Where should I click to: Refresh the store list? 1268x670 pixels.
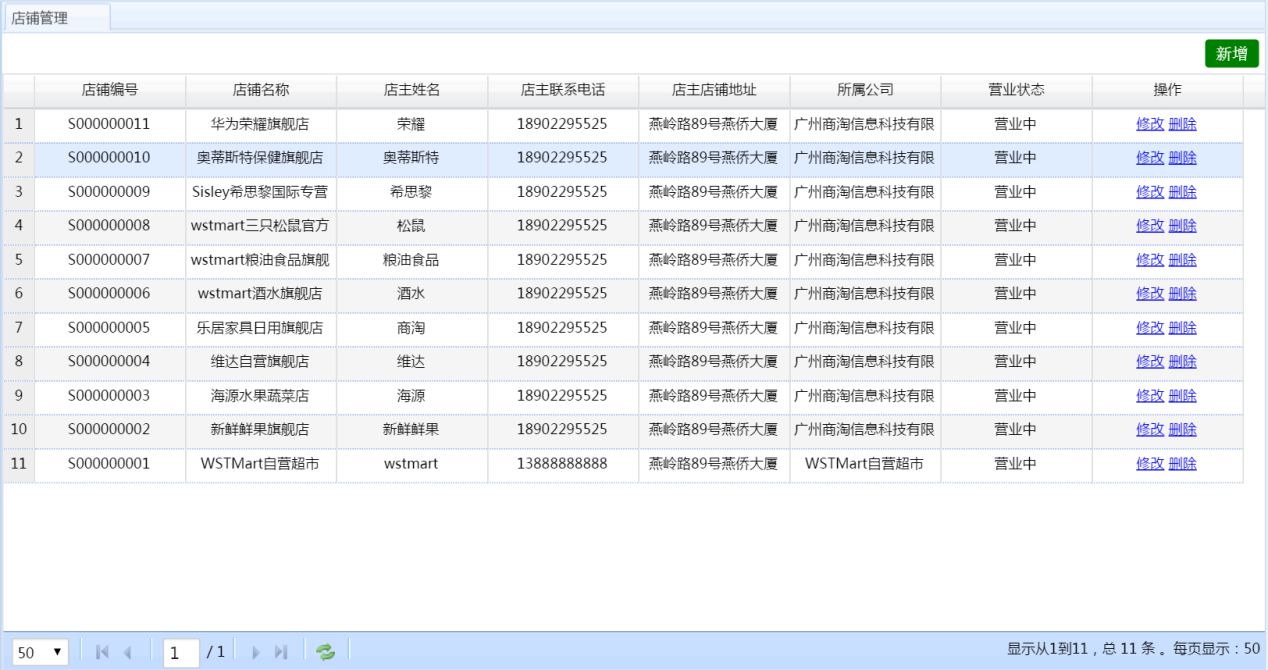[325, 652]
